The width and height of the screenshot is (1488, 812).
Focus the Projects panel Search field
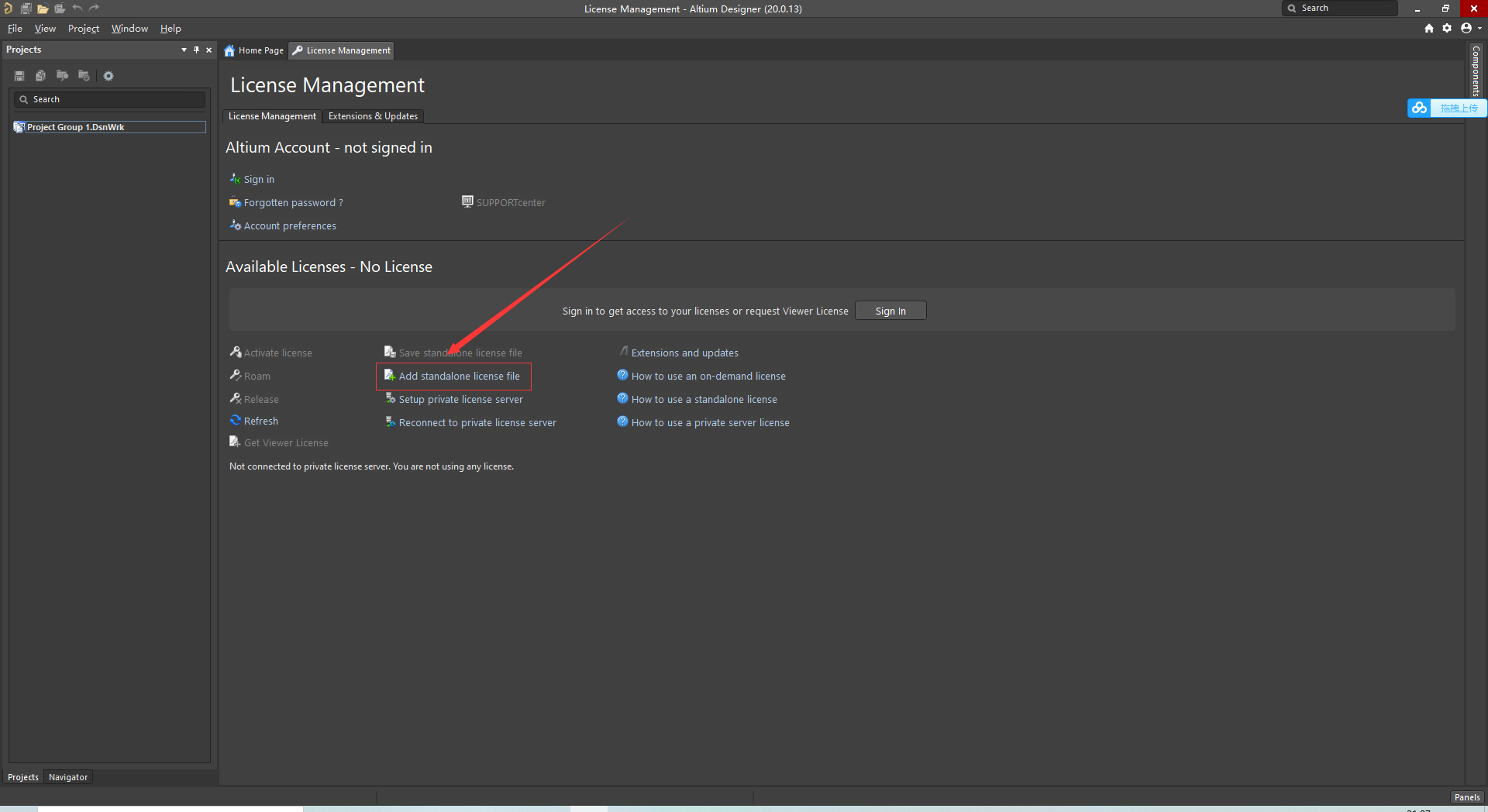pos(109,99)
